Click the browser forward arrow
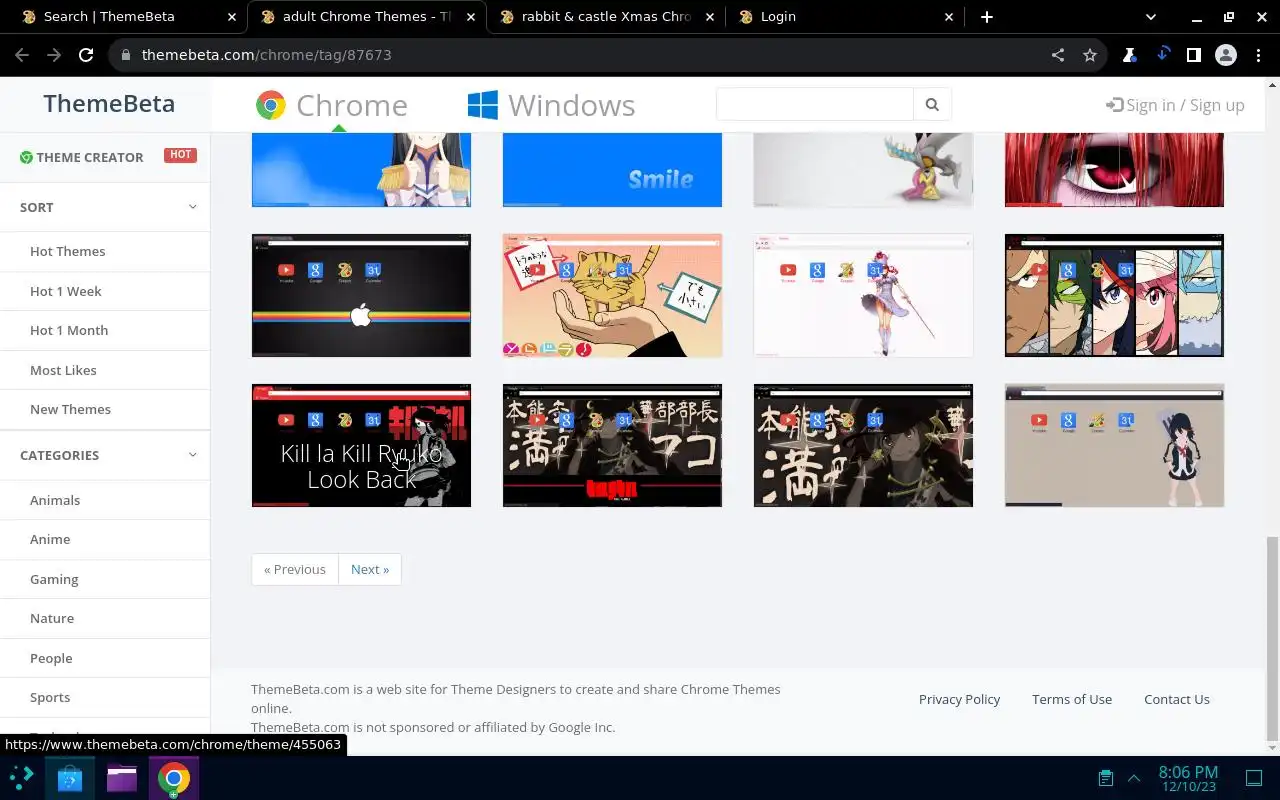This screenshot has height=800, width=1280. click(54, 55)
